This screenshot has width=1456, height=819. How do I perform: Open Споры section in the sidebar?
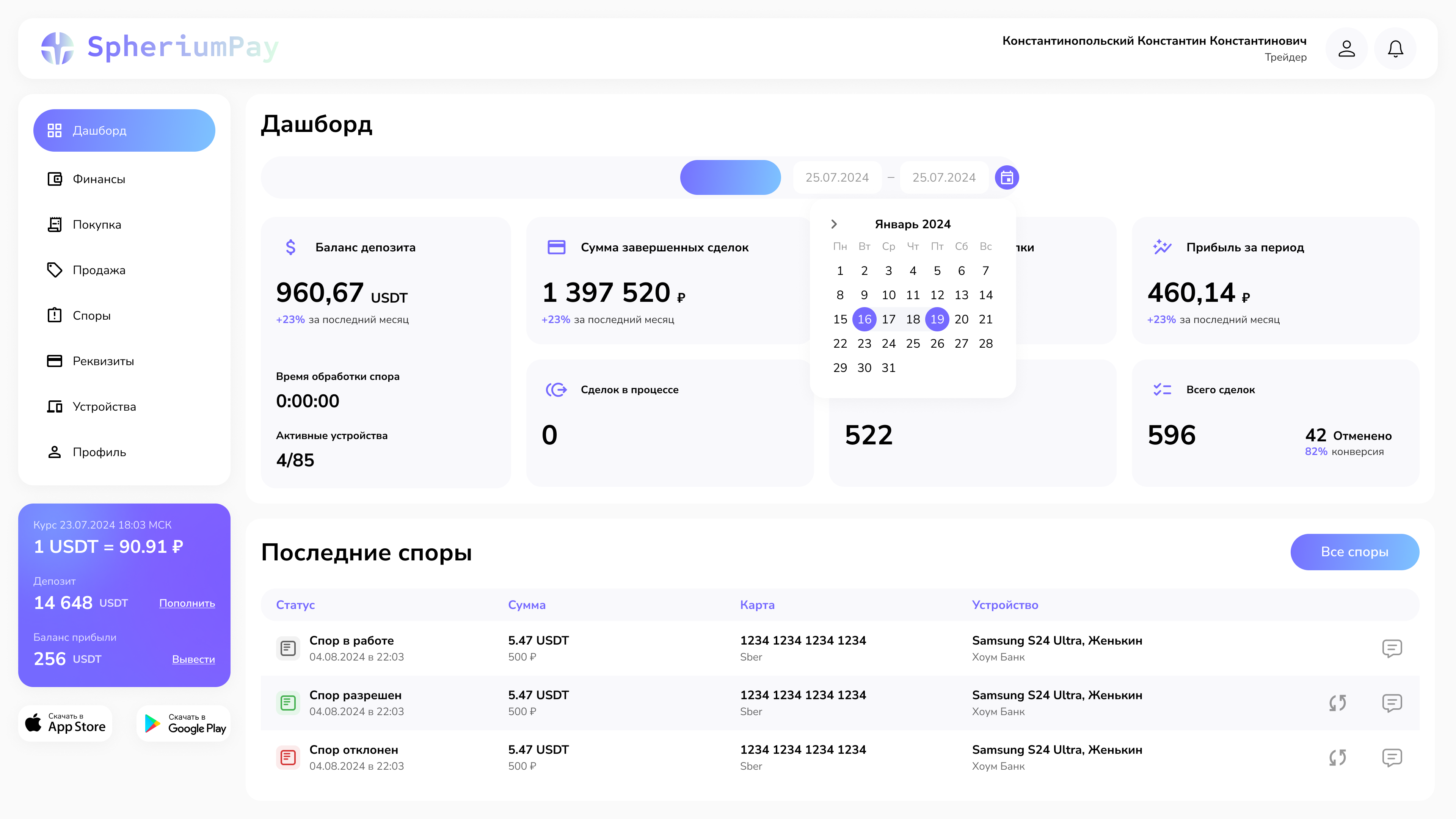[91, 315]
